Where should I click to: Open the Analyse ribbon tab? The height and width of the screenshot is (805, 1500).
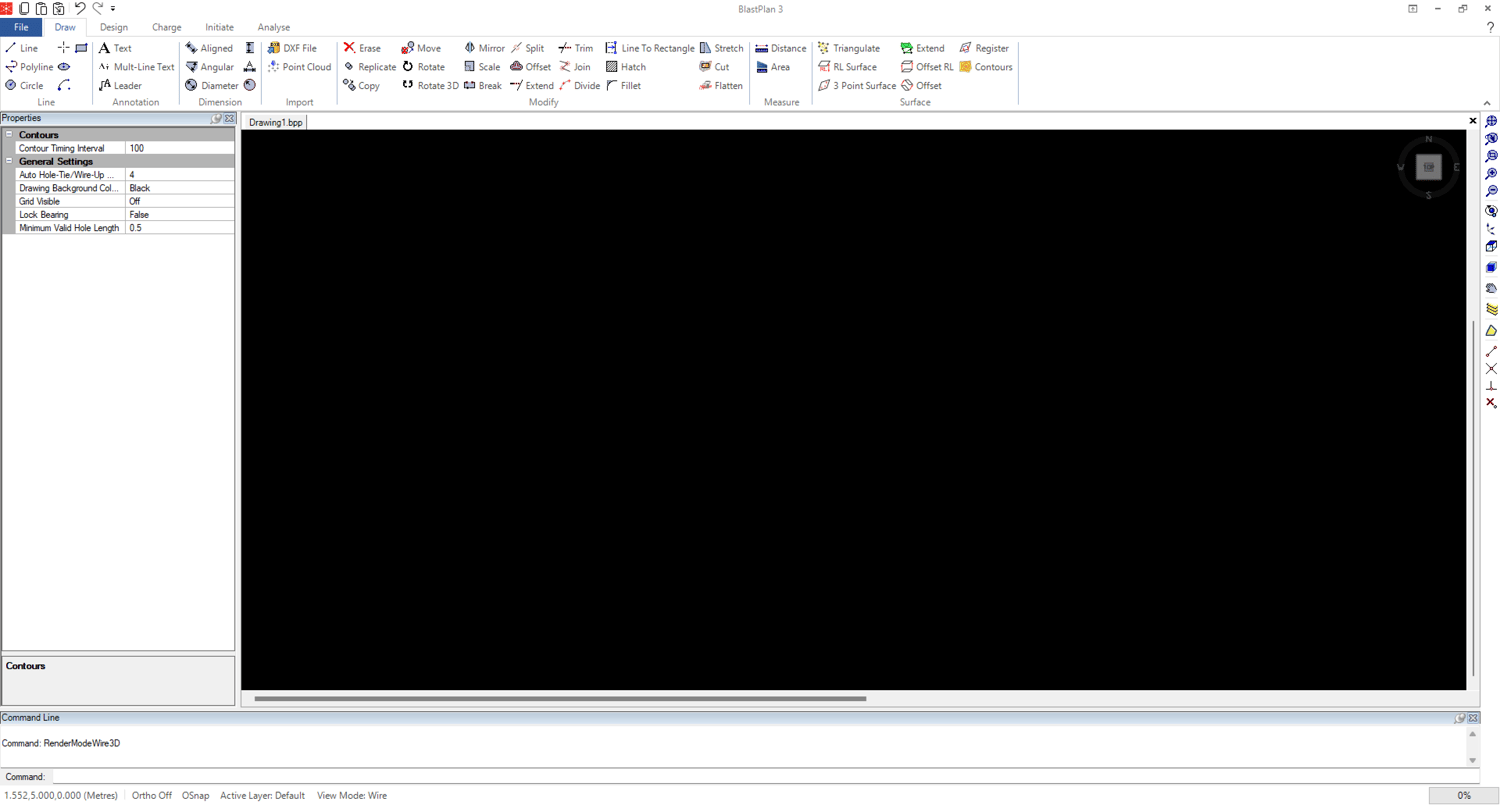pos(274,28)
